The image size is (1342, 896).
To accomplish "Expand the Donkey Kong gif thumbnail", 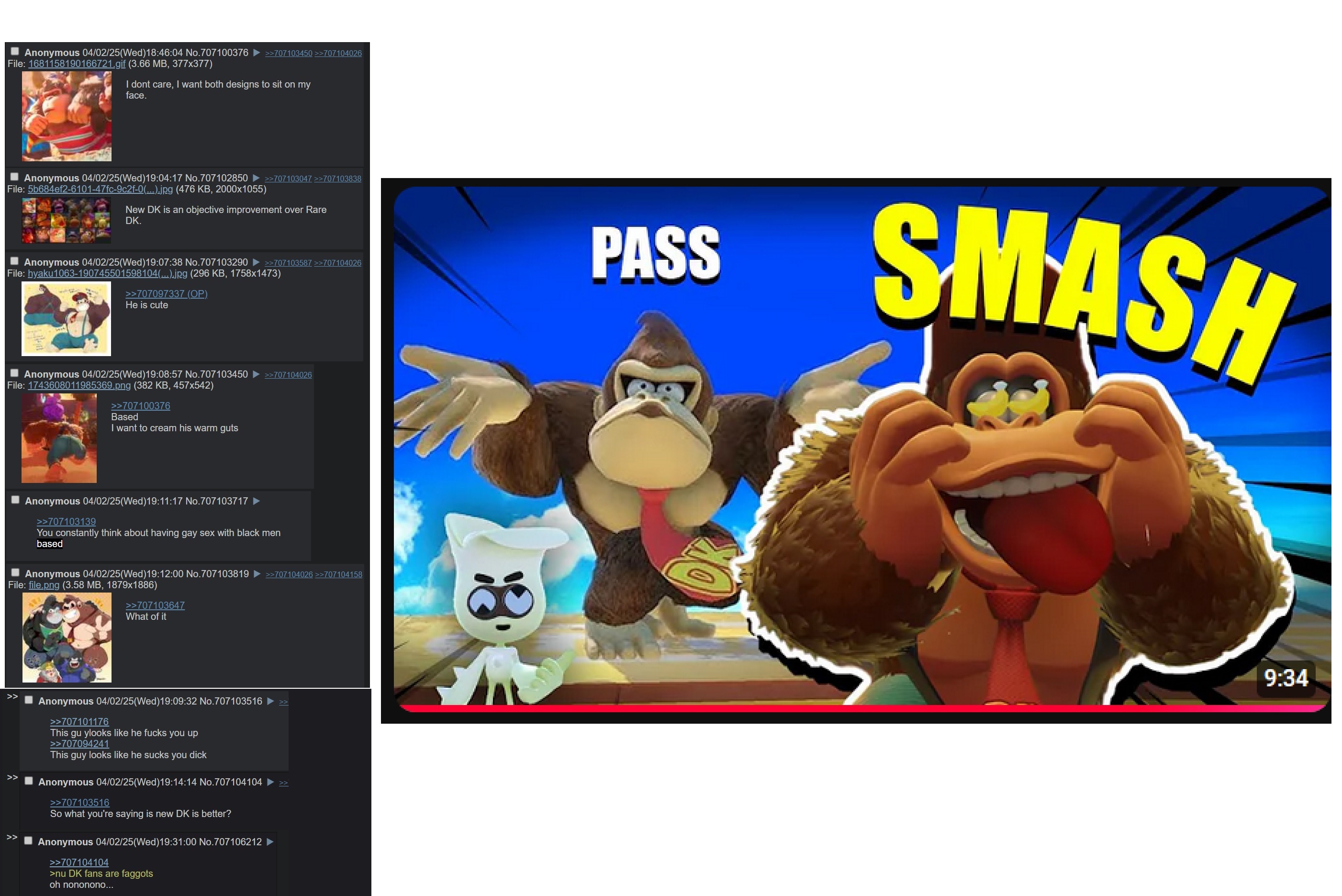I will [x=67, y=116].
